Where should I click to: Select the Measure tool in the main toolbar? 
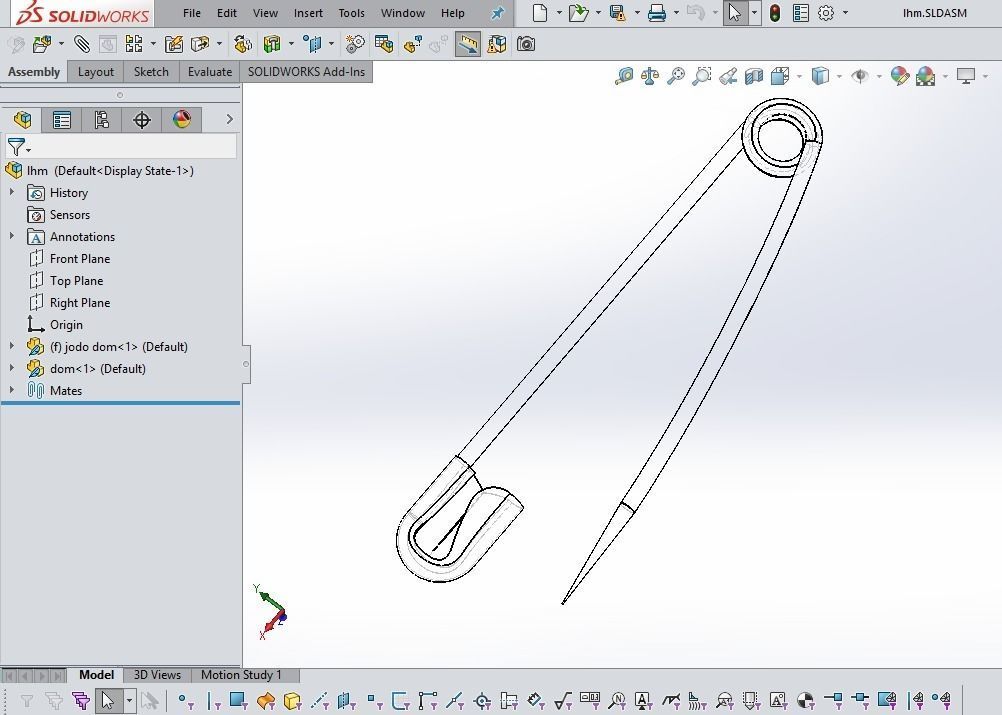[x=467, y=44]
